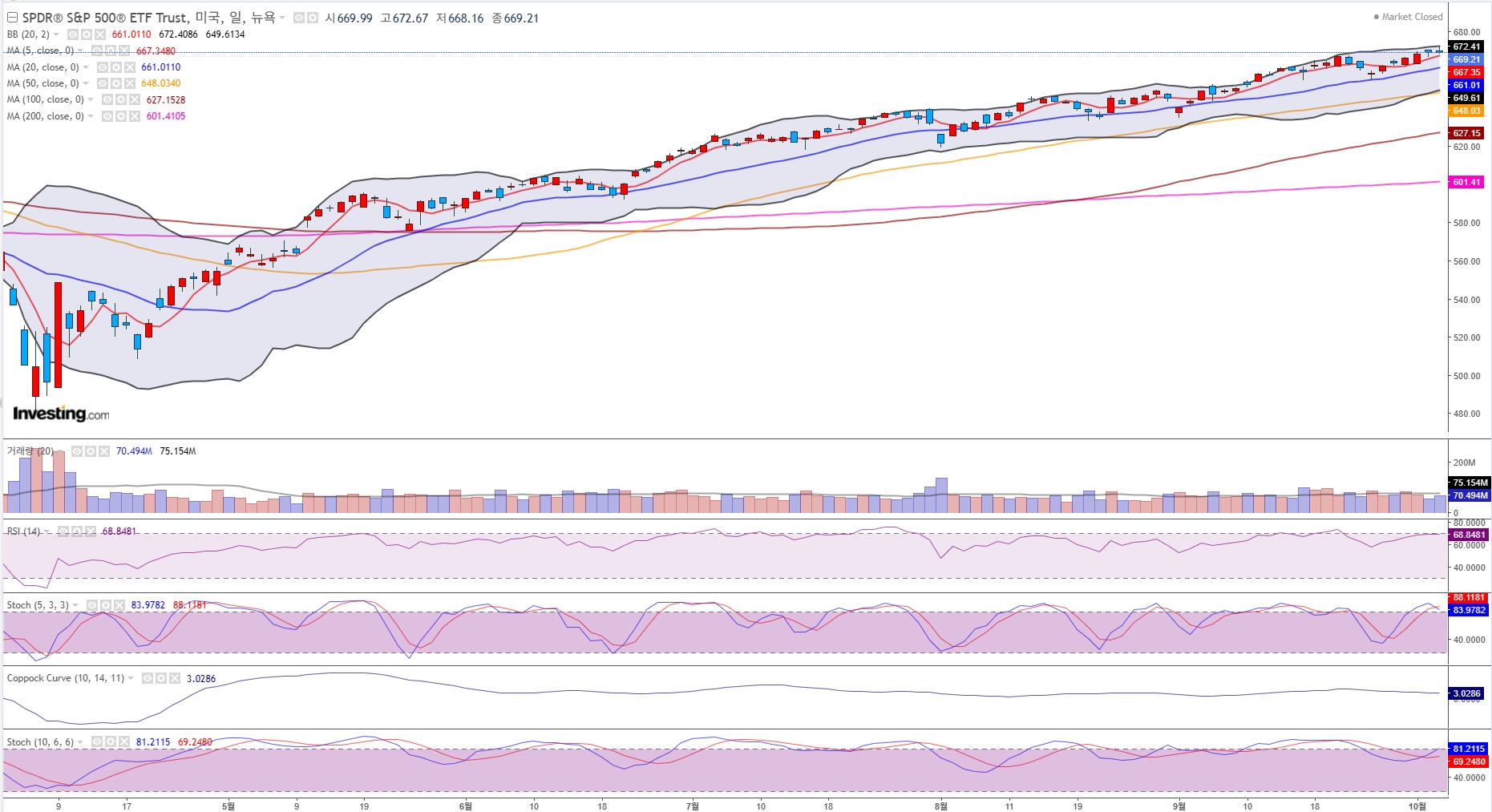Click the 10월 label on time axis
Image resolution: width=1492 pixels, height=812 pixels.
(x=1417, y=806)
